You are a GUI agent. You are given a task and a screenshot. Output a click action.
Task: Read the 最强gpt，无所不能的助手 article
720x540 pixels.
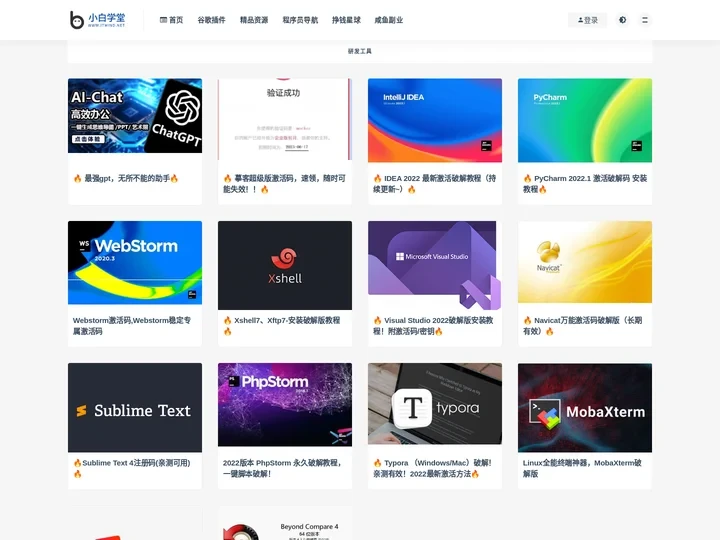click(x=125, y=178)
